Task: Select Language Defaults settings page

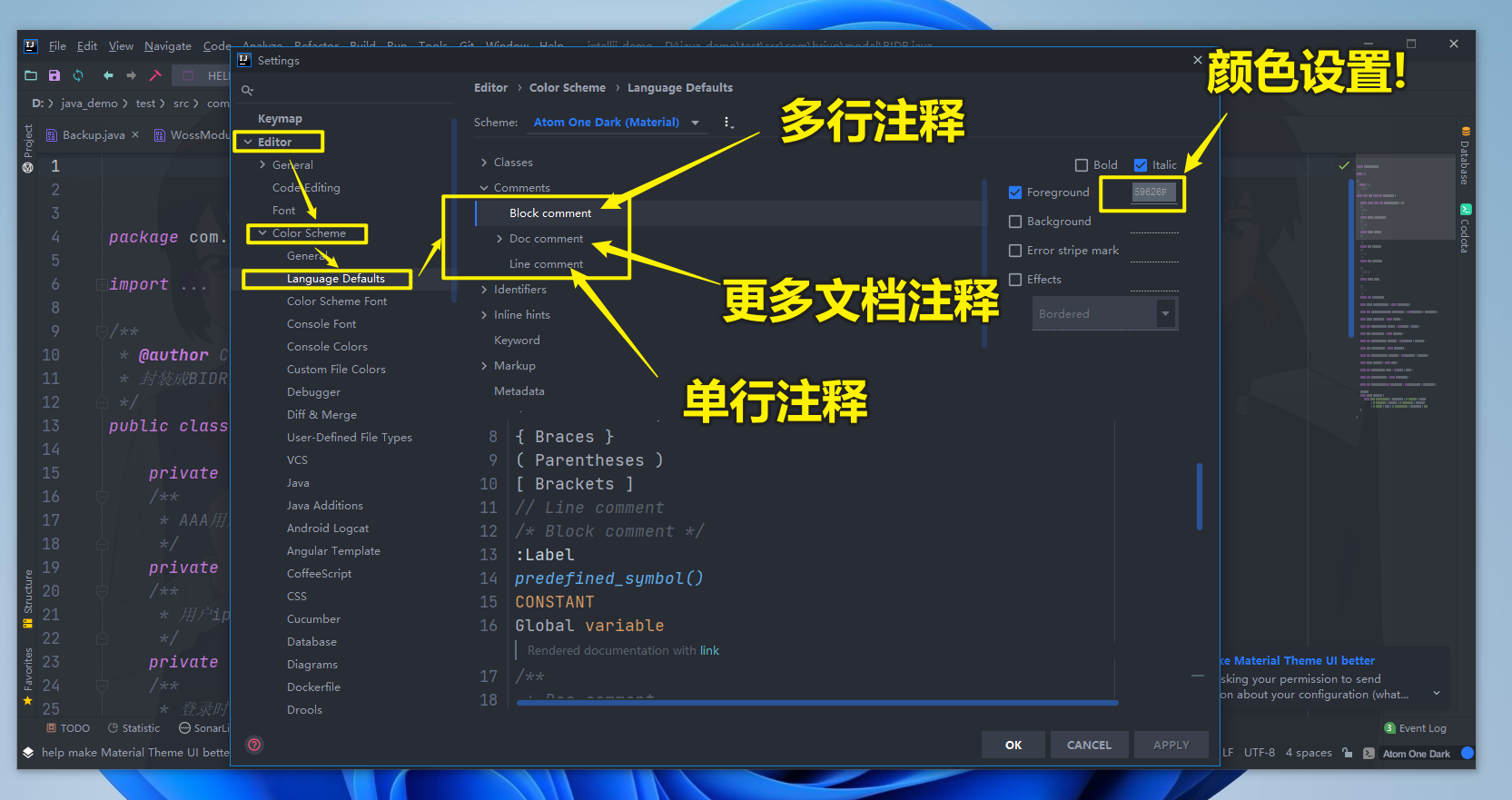Action: click(x=336, y=279)
